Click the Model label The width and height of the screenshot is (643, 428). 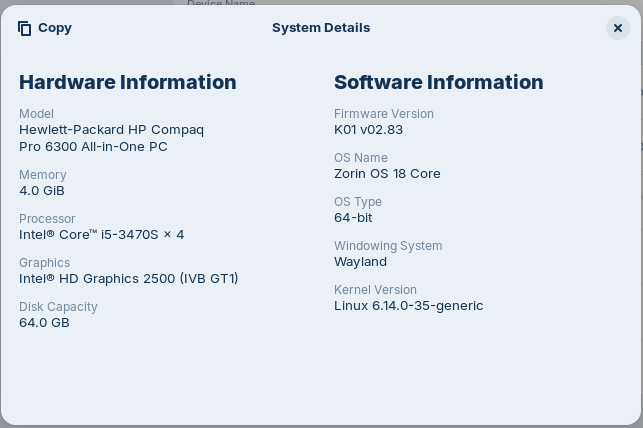[36, 114]
